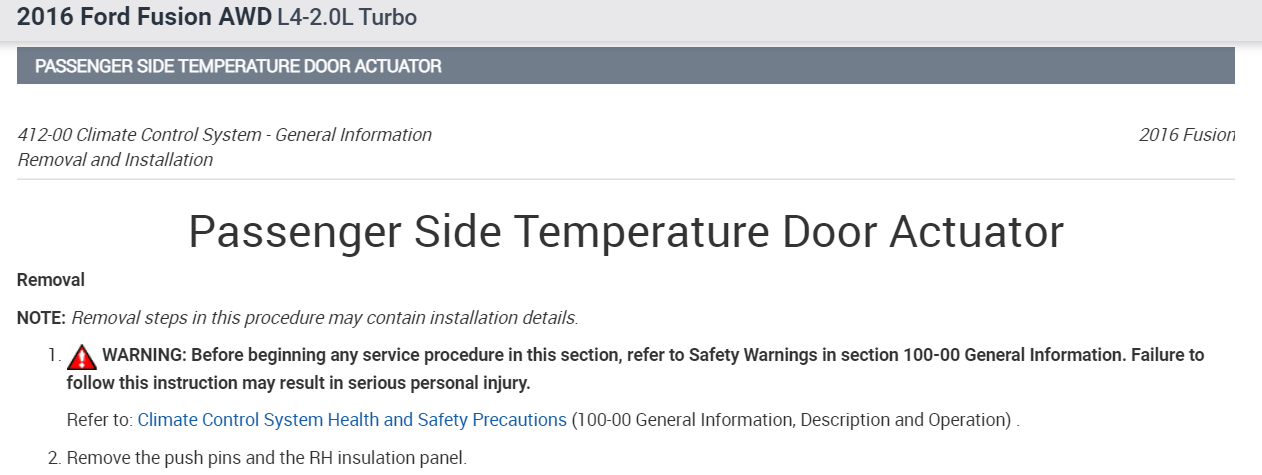
Task: Click the red warning triangle icon
Action: coord(83,356)
